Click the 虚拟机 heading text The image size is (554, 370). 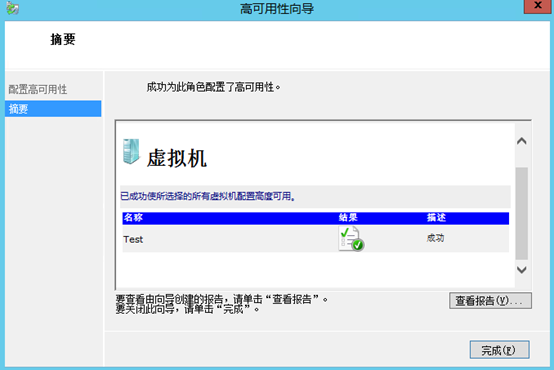tap(177, 158)
